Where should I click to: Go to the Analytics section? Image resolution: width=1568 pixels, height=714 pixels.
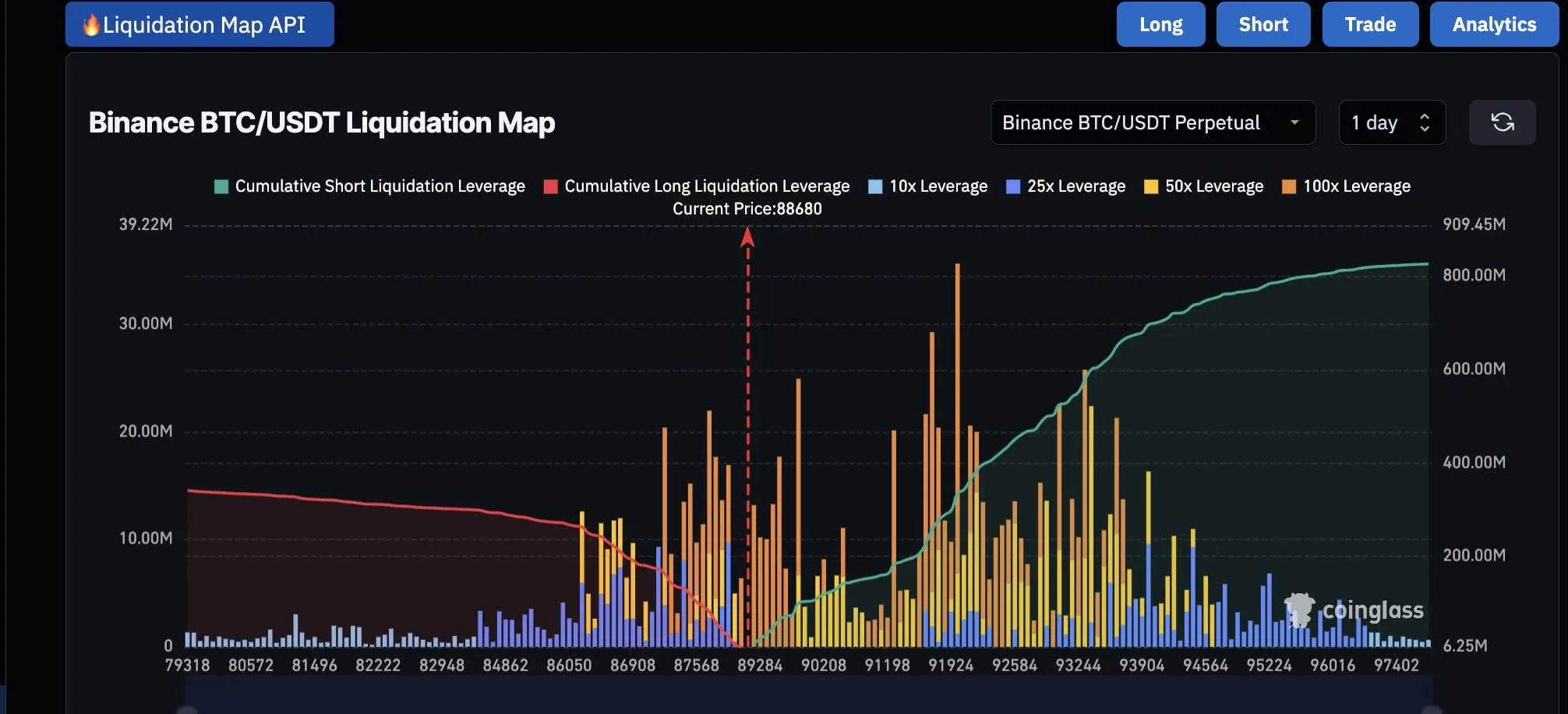coord(1493,25)
